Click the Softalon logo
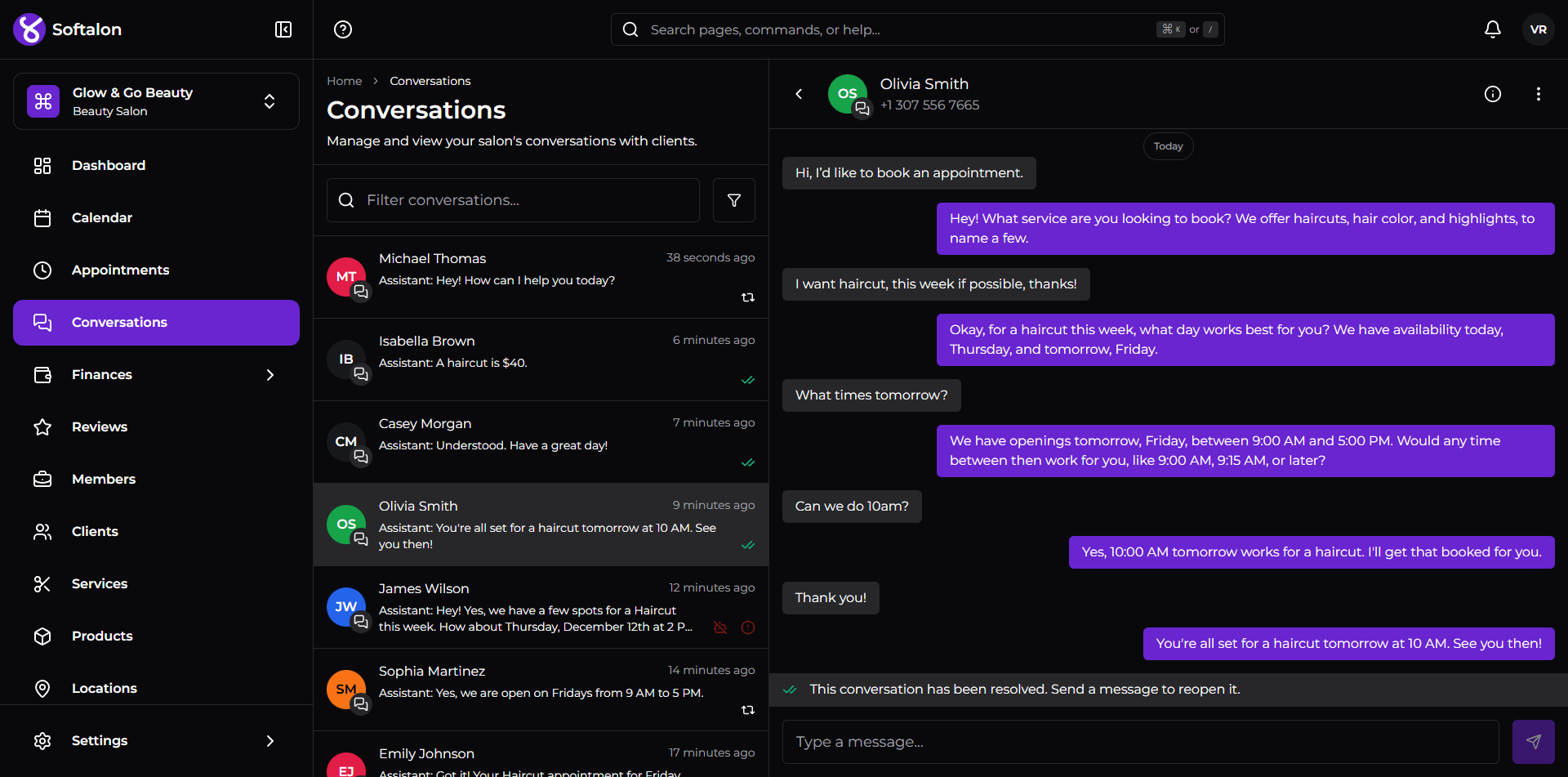1568x777 pixels. pyautogui.click(x=68, y=29)
